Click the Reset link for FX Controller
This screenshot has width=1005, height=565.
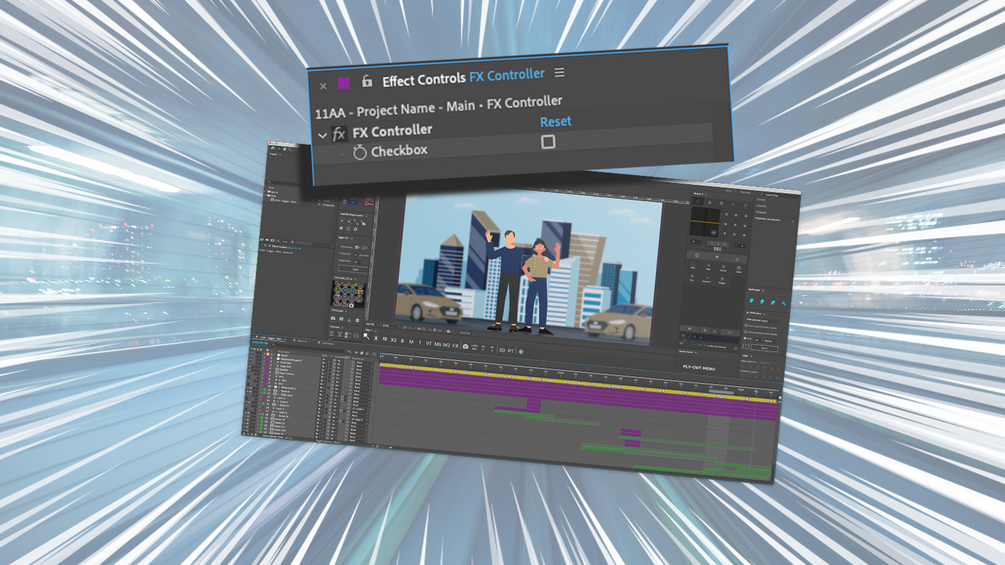pyautogui.click(x=556, y=122)
